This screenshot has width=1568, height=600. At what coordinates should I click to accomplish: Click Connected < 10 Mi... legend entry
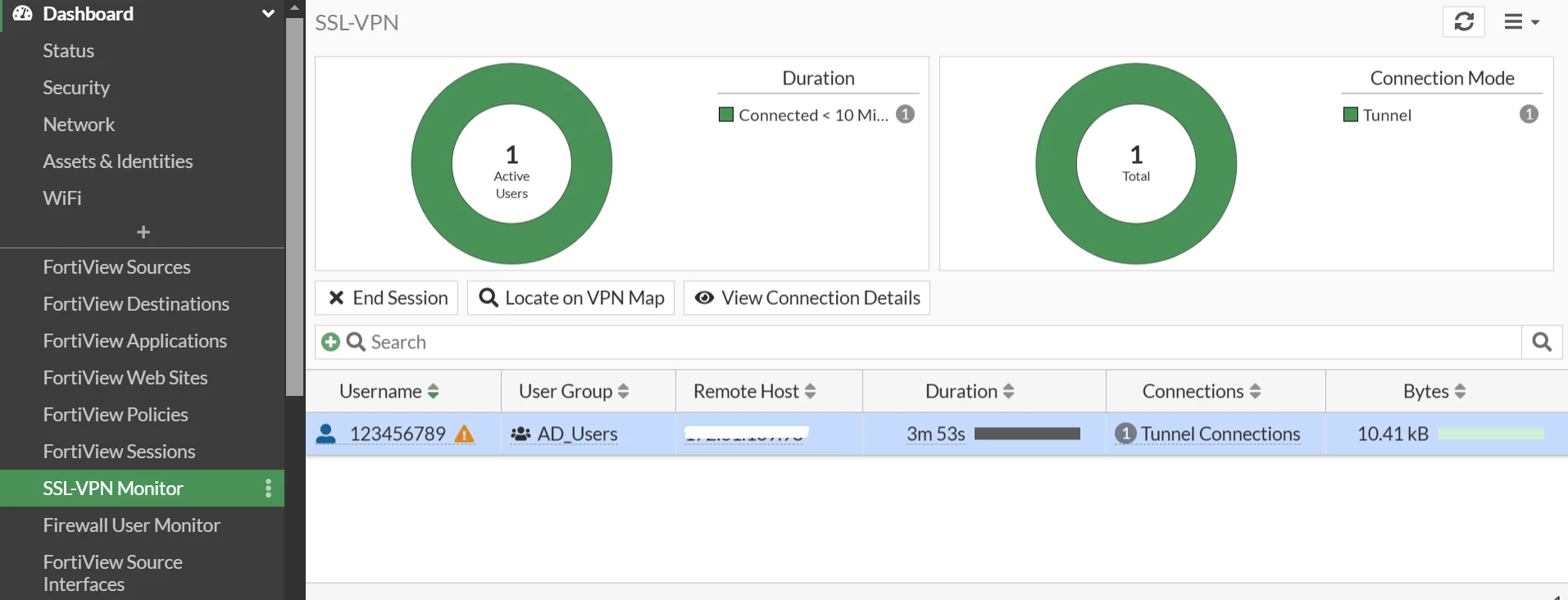(x=813, y=115)
